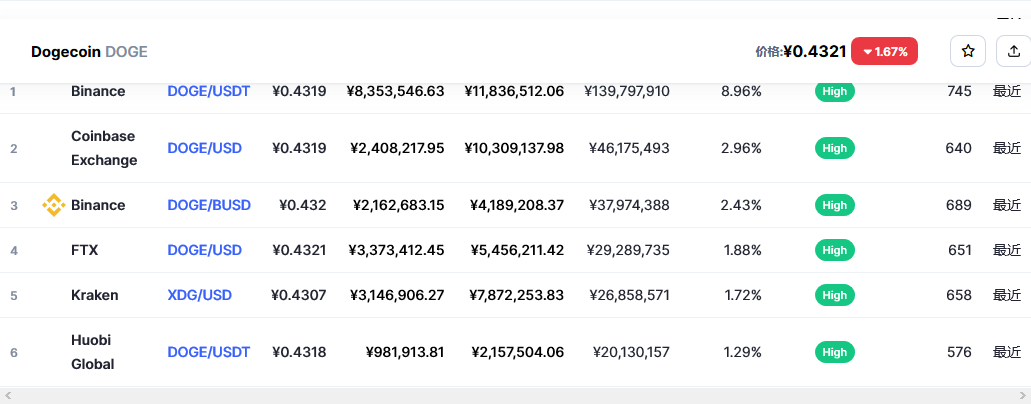Click the Binance logo icon in row 3

[x=54, y=205]
